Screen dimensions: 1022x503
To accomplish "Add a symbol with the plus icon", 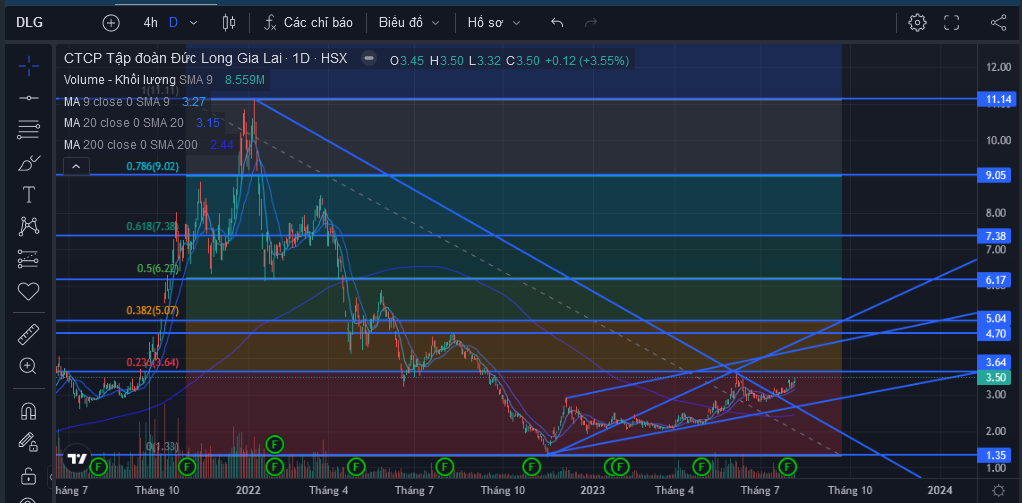I will coord(111,23).
